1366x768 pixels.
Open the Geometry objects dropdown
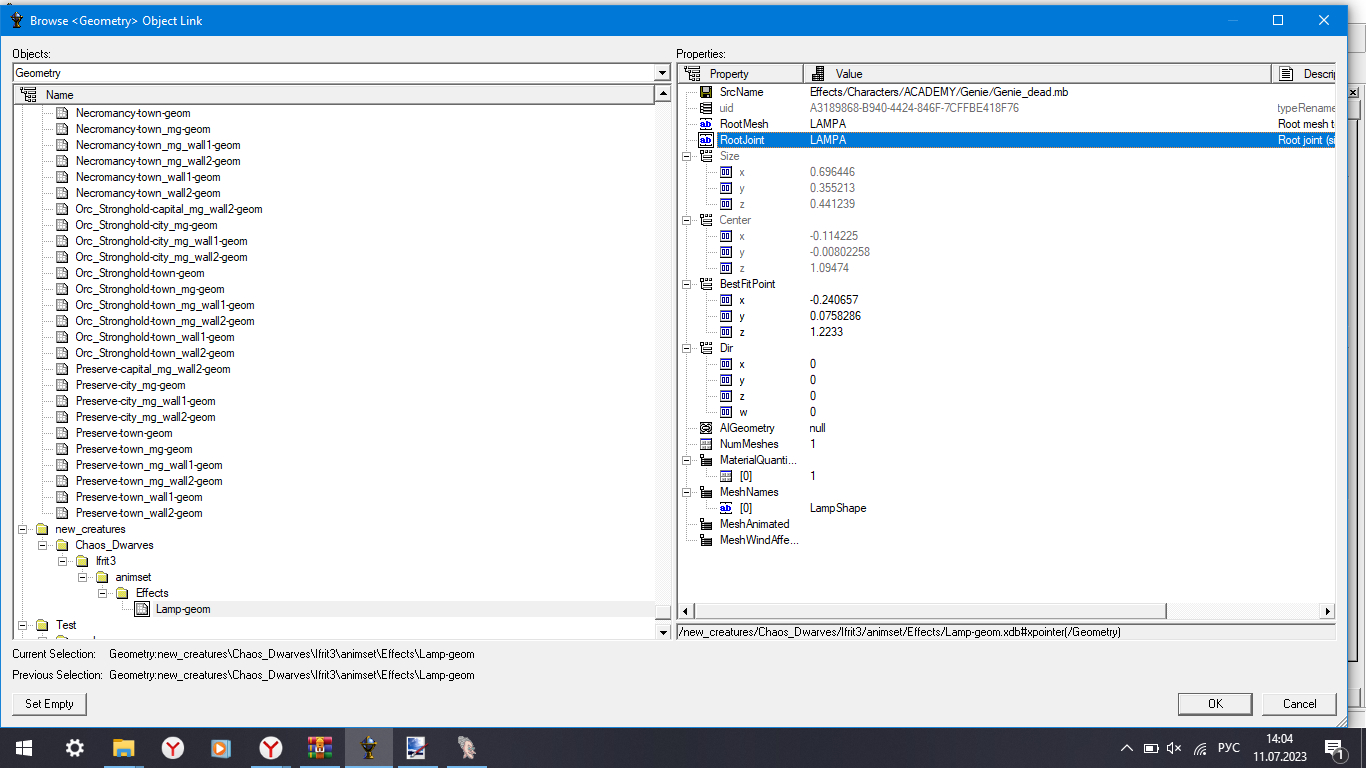click(662, 73)
